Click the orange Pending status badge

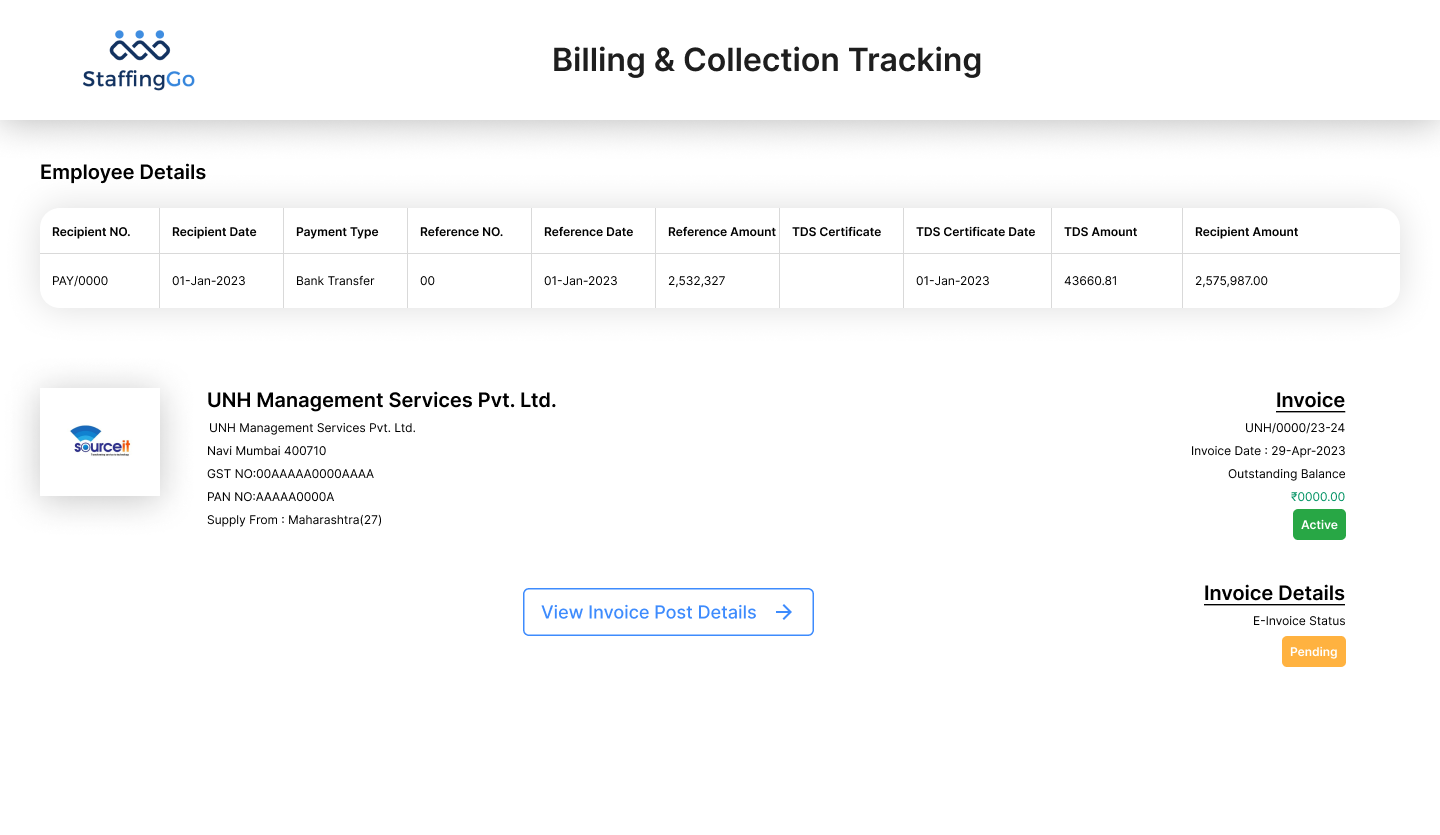click(1313, 652)
